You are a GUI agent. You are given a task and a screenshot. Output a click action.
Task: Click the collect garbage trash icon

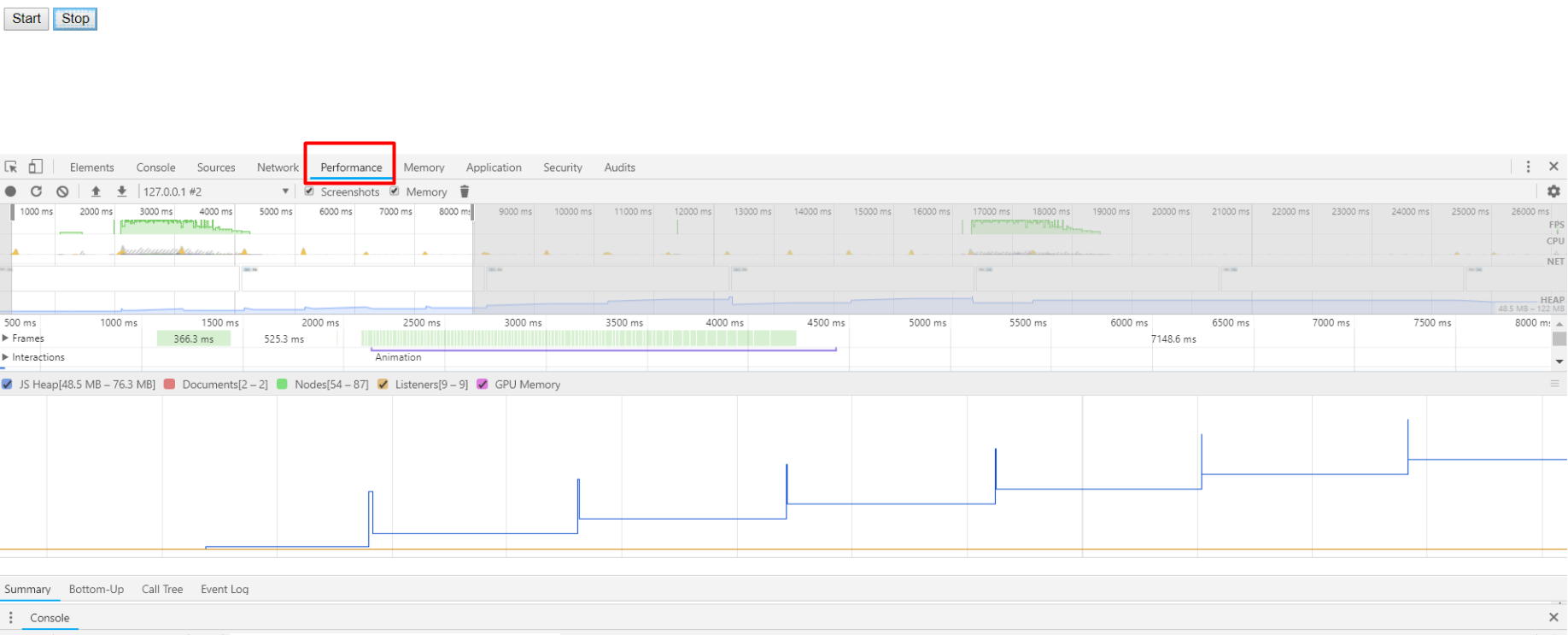[x=465, y=191]
